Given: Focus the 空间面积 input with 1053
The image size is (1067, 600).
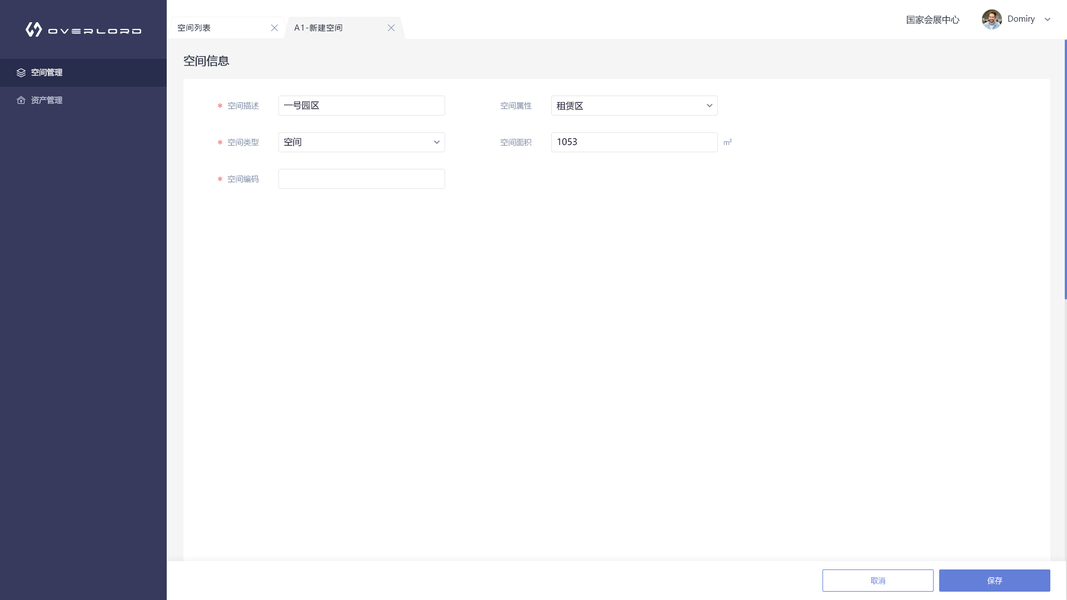Looking at the screenshot, I should (x=634, y=142).
